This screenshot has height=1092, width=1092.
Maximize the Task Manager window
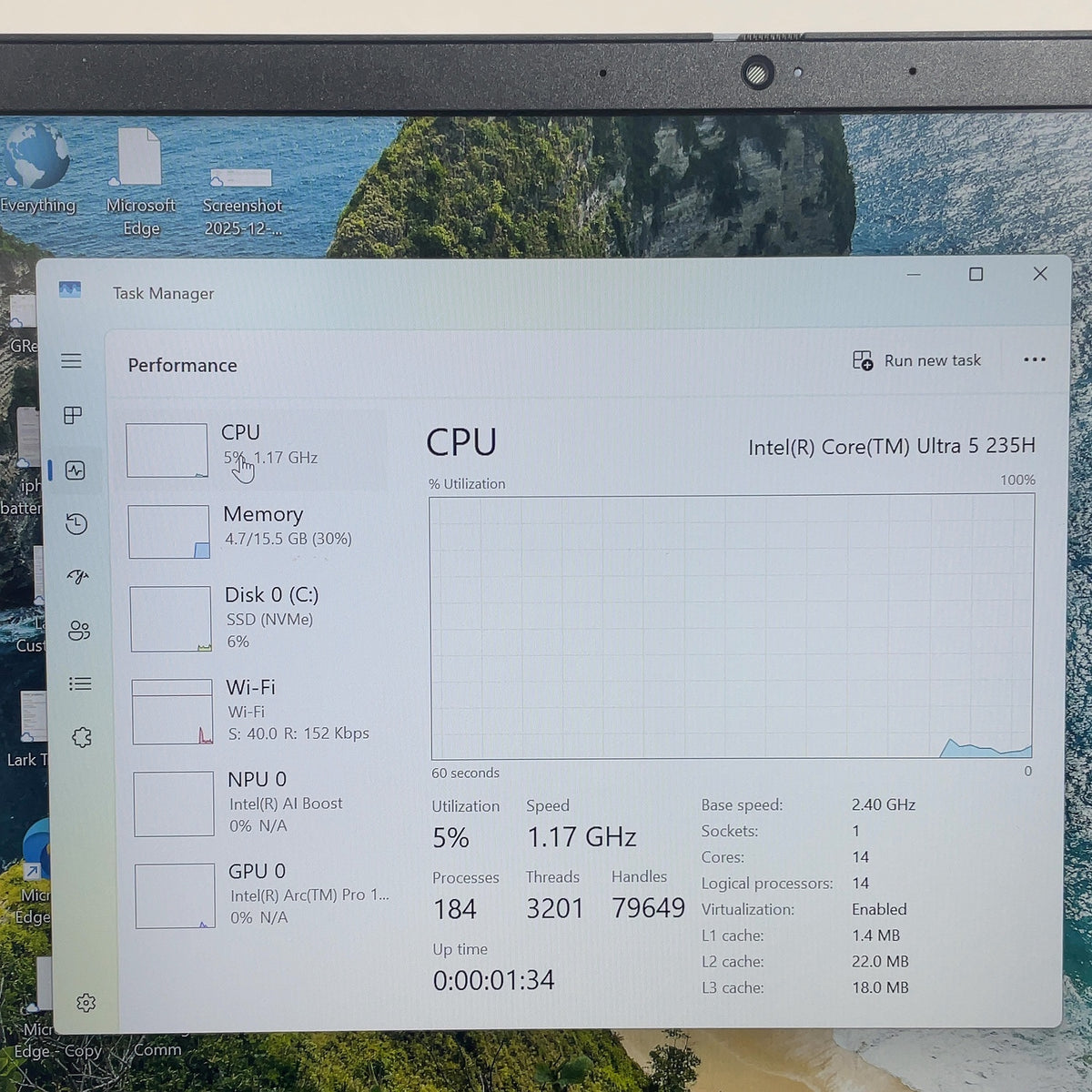click(976, 274)
